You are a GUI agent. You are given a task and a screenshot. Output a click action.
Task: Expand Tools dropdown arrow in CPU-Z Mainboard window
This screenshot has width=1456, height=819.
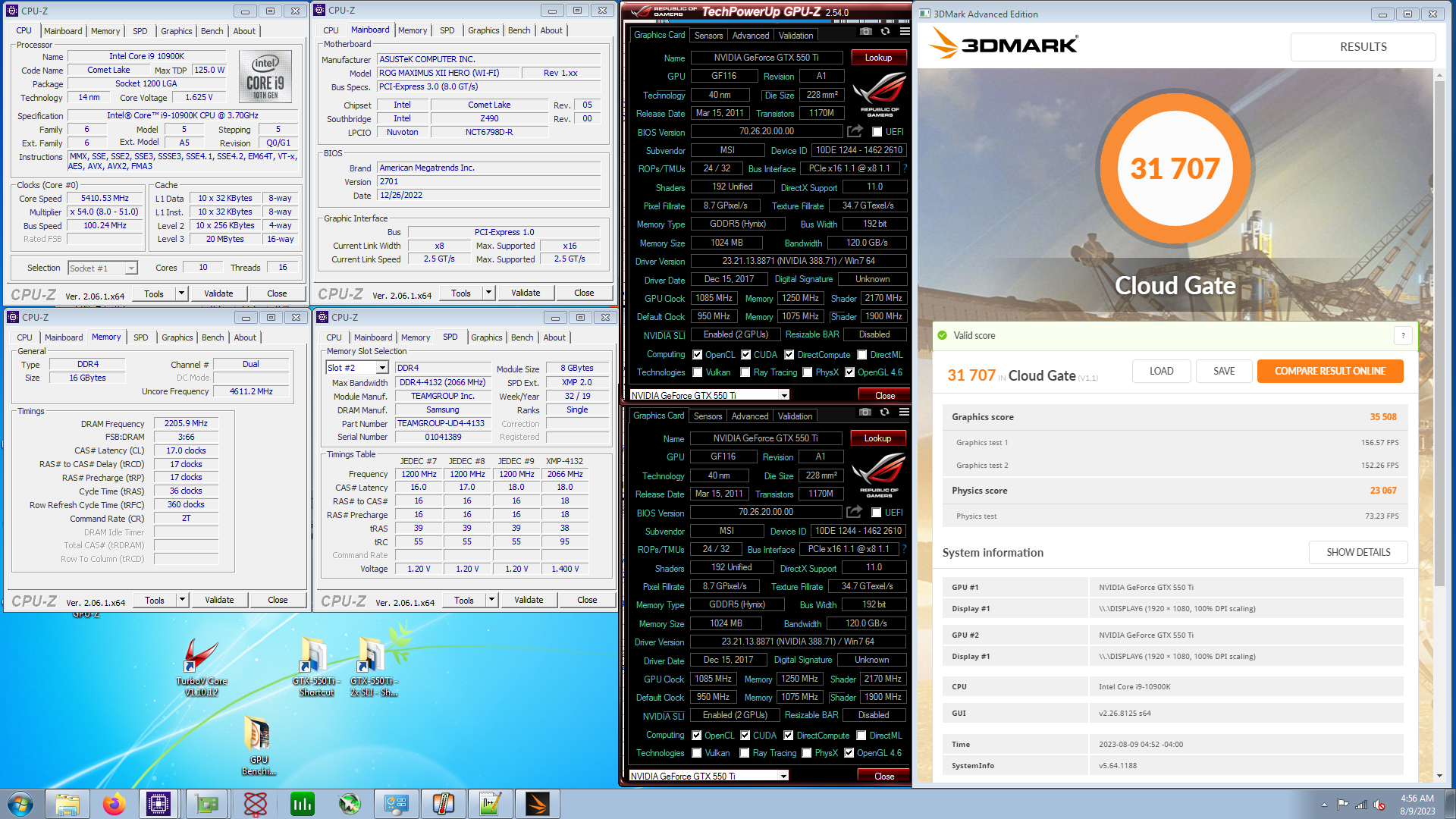click(x=488, y=293)
